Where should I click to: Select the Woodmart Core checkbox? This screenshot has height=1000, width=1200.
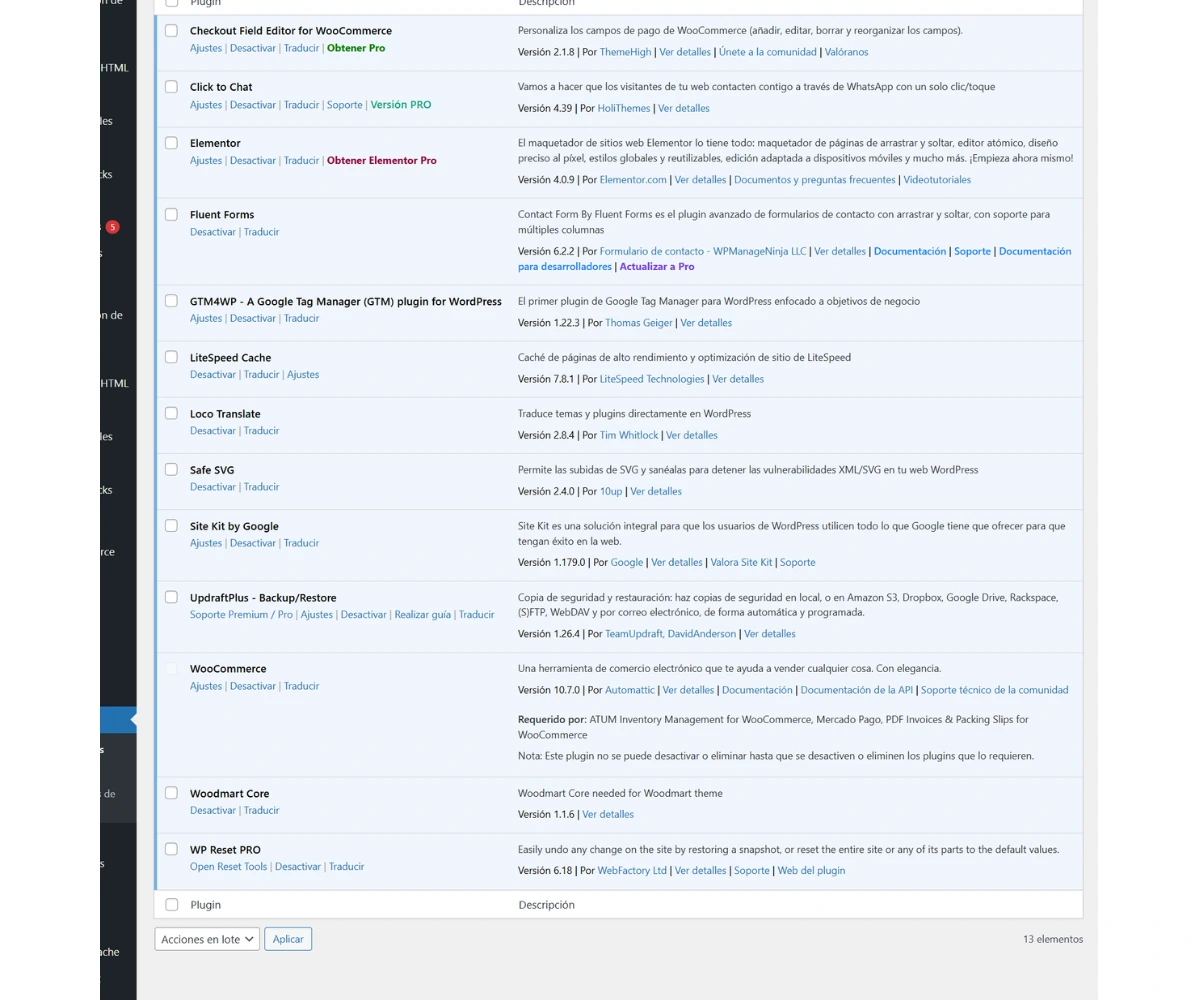[171, 793]
